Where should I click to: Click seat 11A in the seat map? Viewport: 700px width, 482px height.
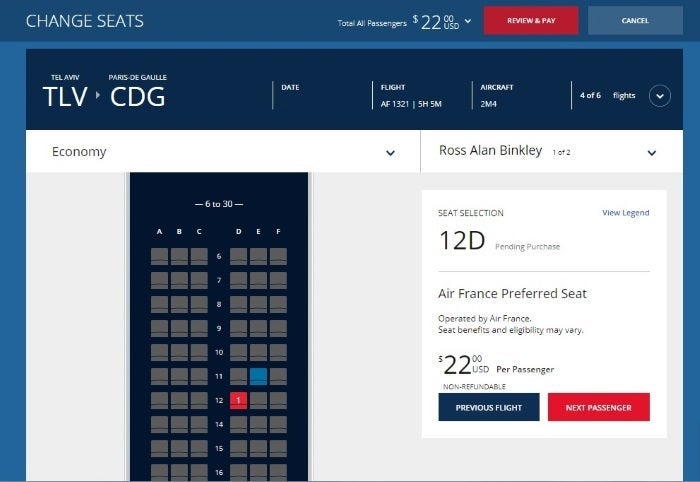coord(159,376)
